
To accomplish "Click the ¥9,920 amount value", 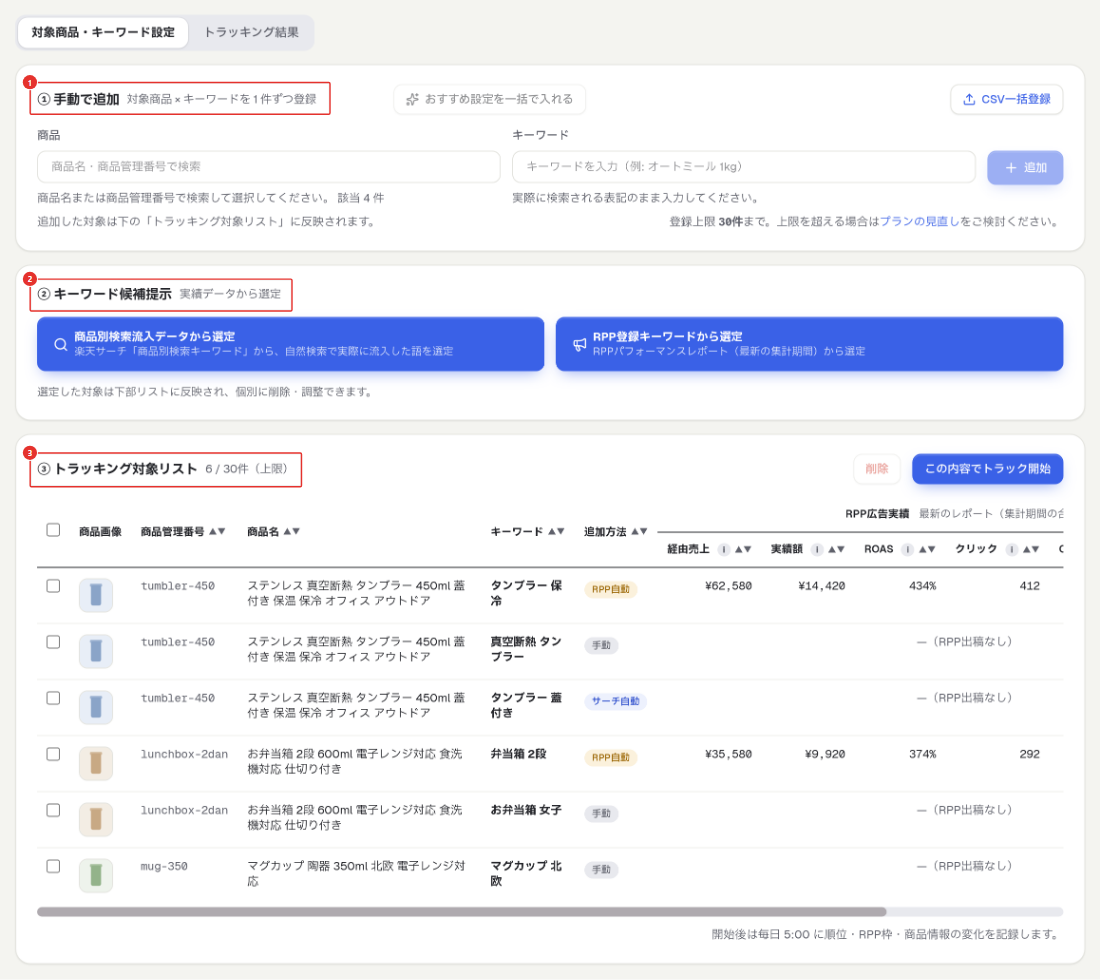I will tap(825, 754).
